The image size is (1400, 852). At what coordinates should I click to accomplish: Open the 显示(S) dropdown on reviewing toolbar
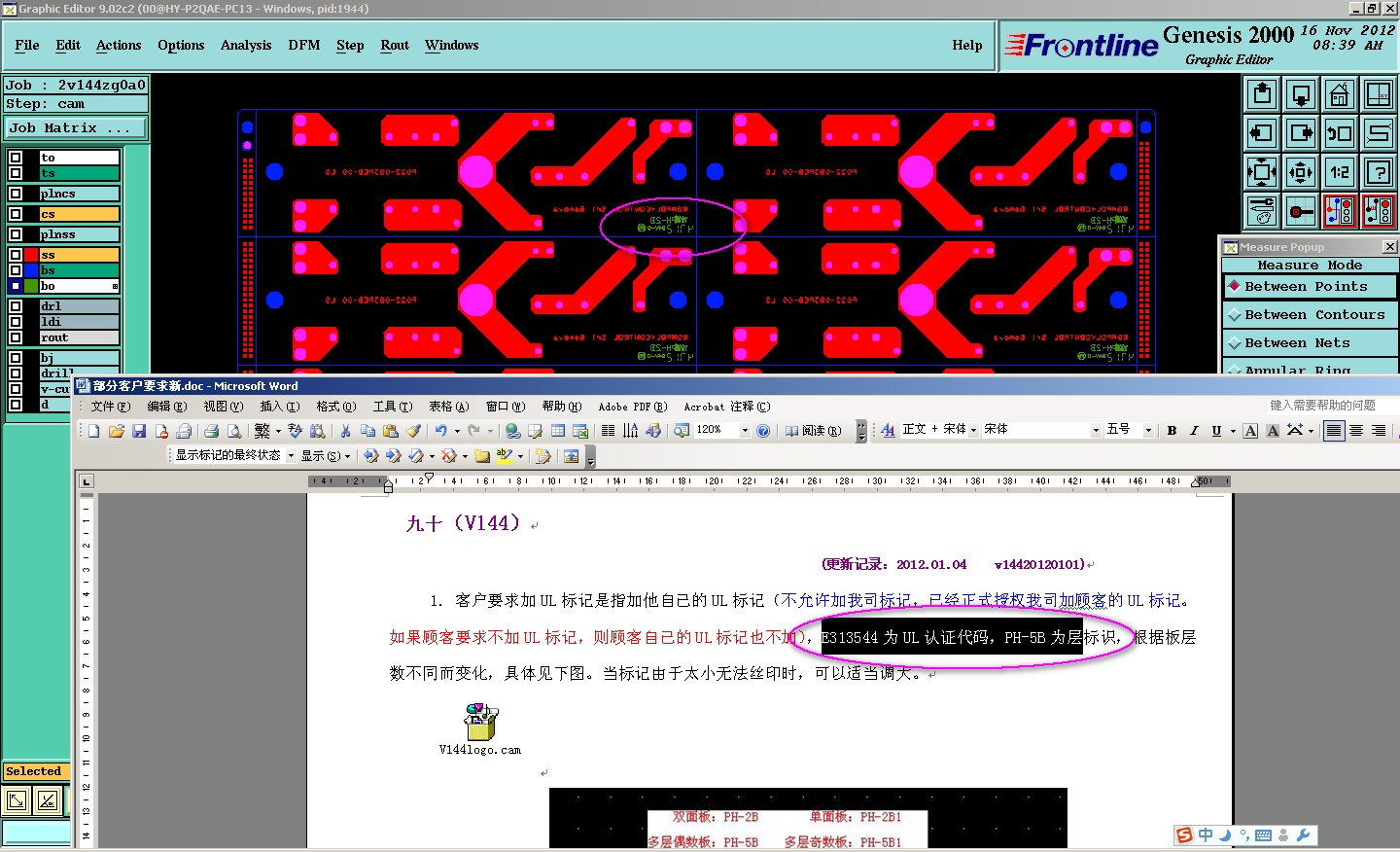[325, 455]
